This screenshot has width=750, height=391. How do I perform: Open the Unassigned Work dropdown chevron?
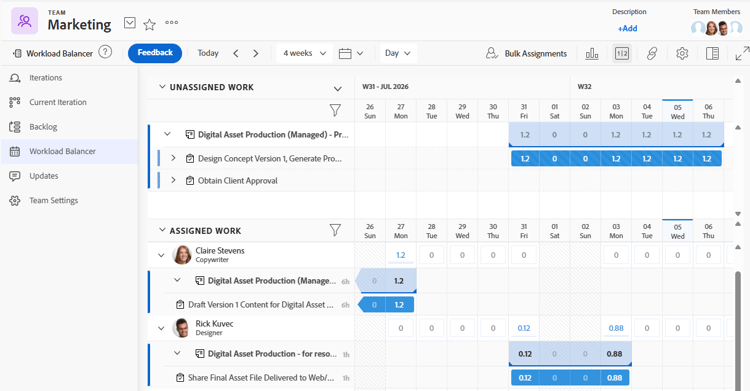(x=338, y=89)
